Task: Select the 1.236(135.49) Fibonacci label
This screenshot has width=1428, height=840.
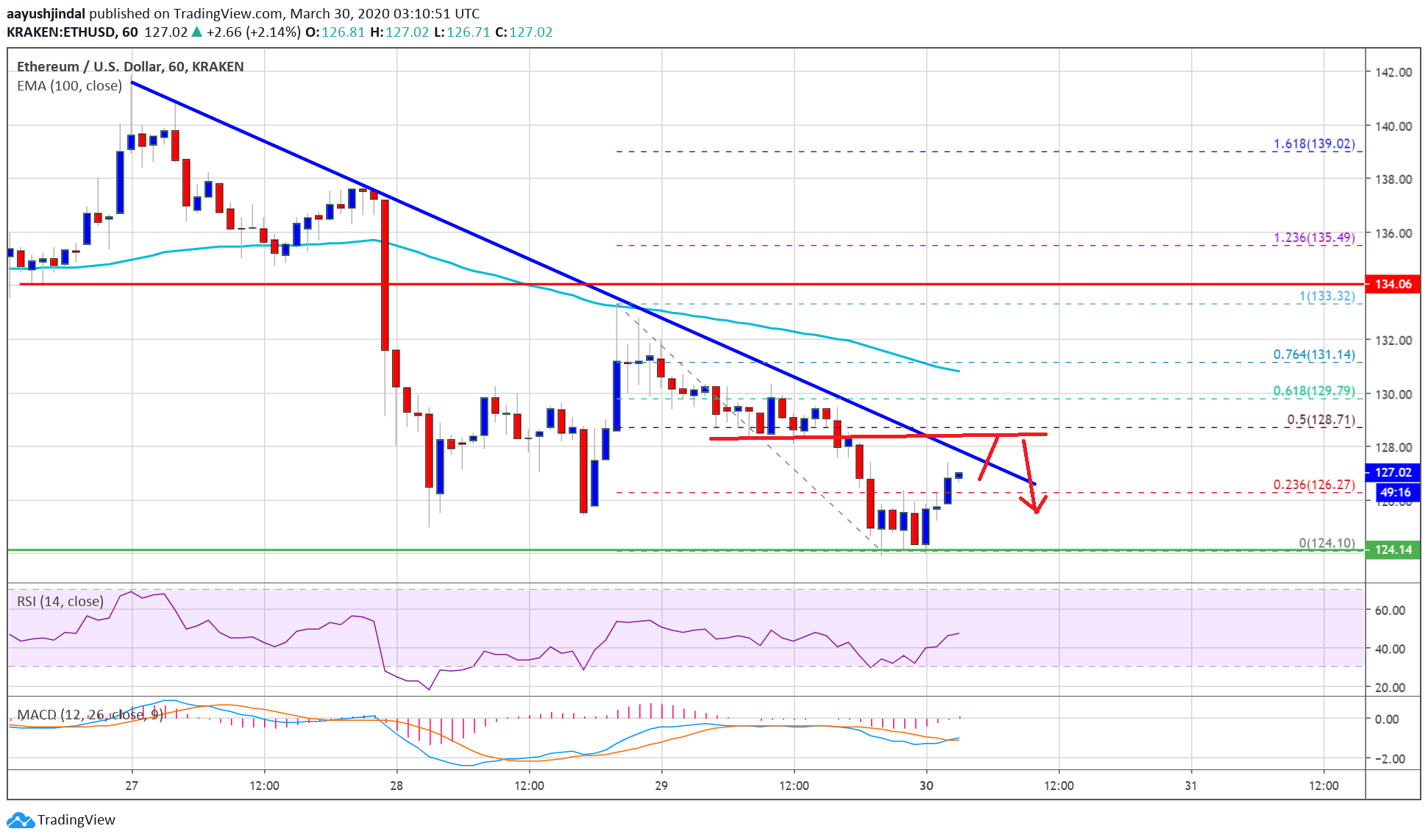Action: 1314,237
